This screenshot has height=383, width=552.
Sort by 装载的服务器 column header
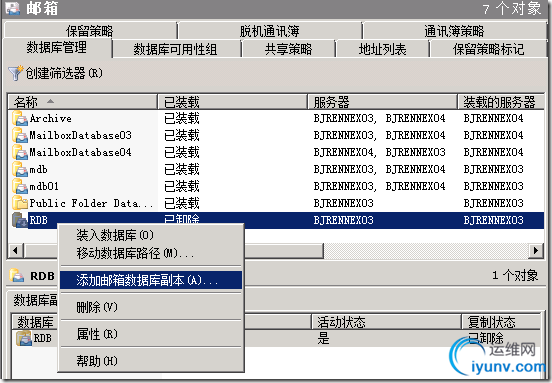(500, 102)
